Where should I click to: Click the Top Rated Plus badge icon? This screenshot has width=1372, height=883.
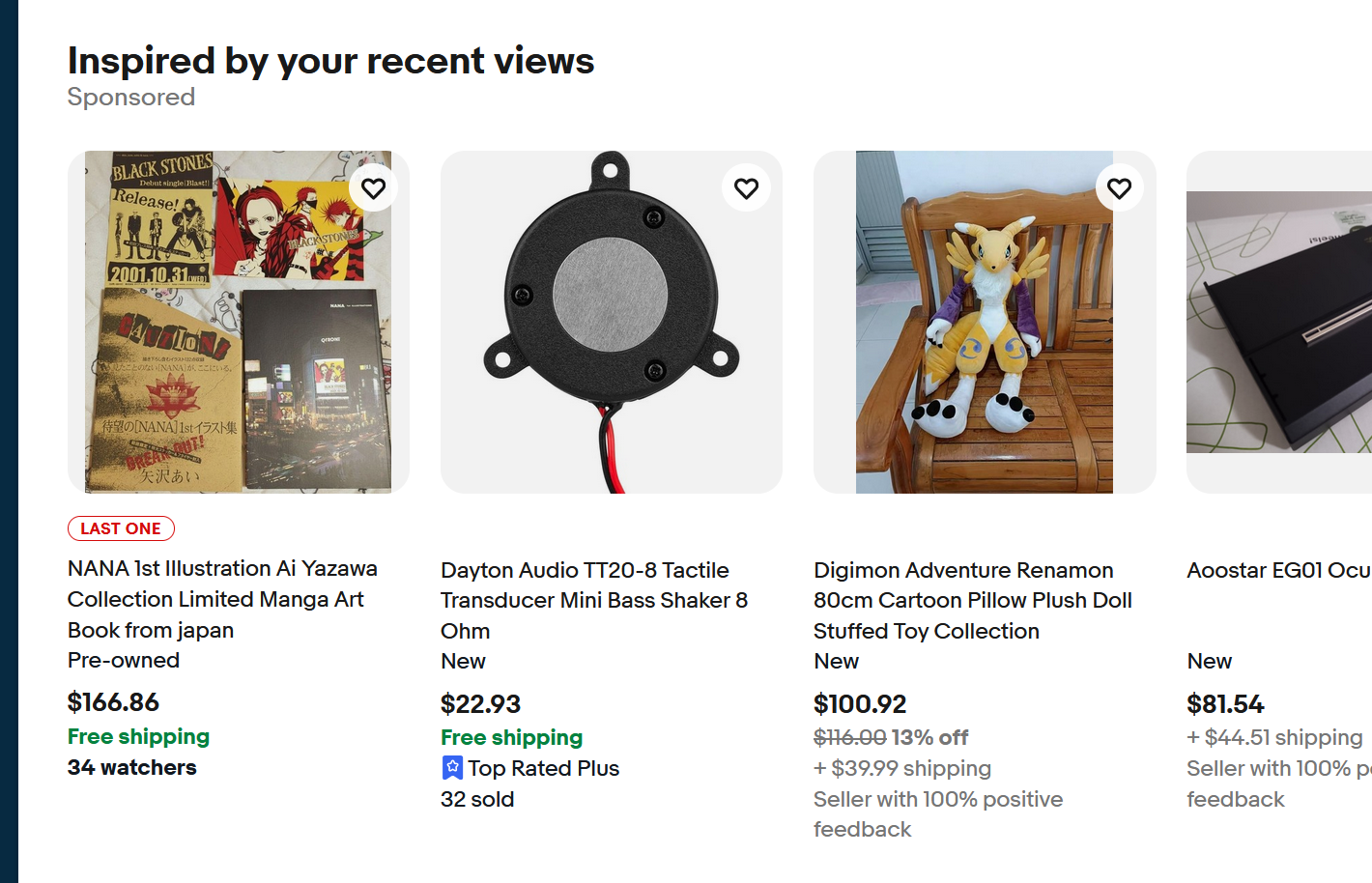click(452, 768)
